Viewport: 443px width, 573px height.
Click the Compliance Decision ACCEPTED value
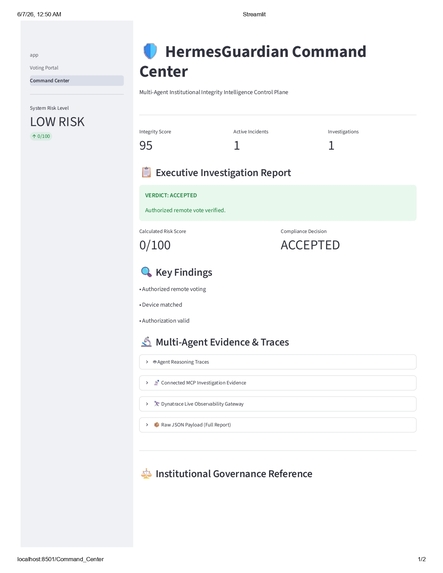pos(310,245)
